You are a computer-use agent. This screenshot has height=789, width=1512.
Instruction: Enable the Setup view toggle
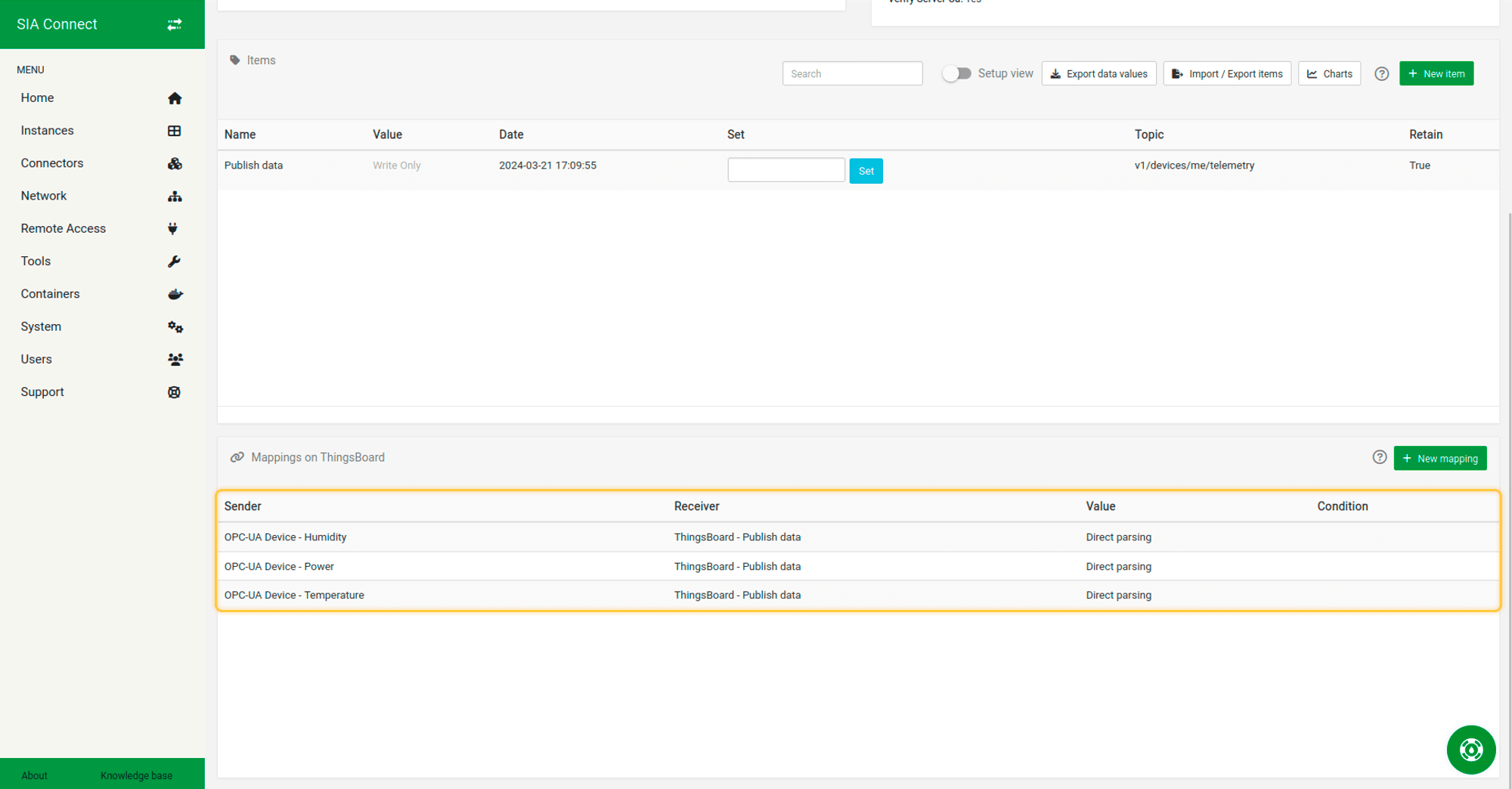pos(956,73)
